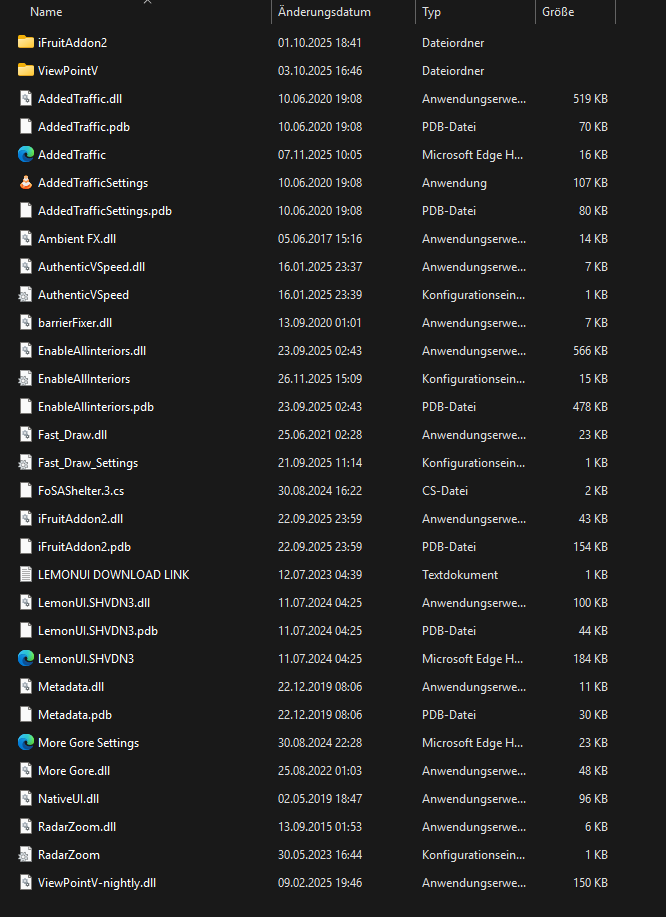Viewport: 666px width, 917px height.
Task: Click the More Gore.dll file icon
Action: pyautogui.click(x=26, y=771)
